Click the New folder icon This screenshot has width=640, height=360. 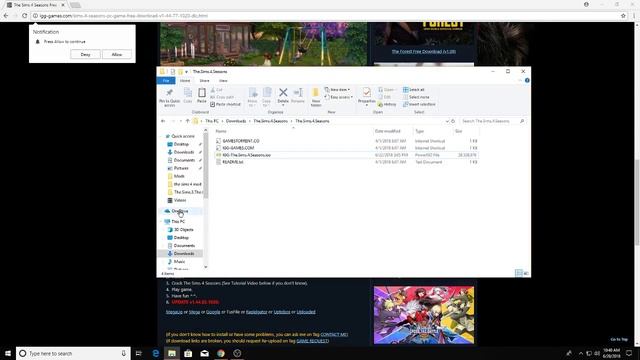coord(316,93)
